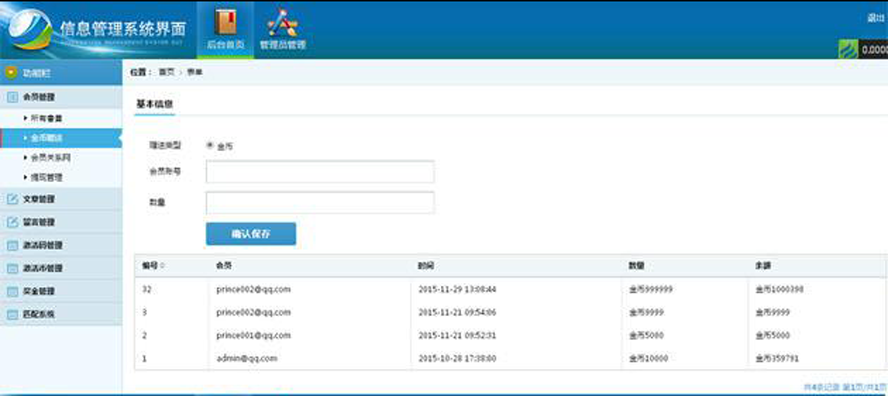The height and width of the screenshot is (396, 888).
Task: Expand the 会员管理 menu section
Action: 61,97
